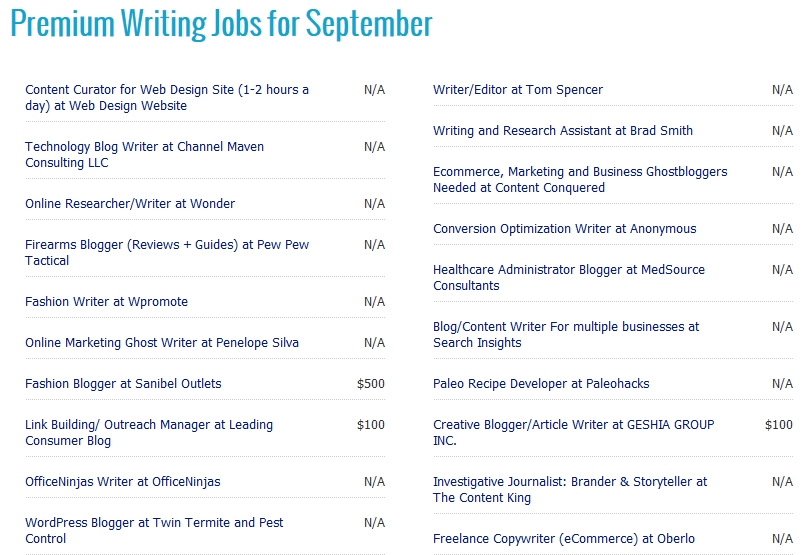The image size is (810, 555).
Task: Open Writer/Editor at Tom Spencer listing
Action: pos(518,89)
